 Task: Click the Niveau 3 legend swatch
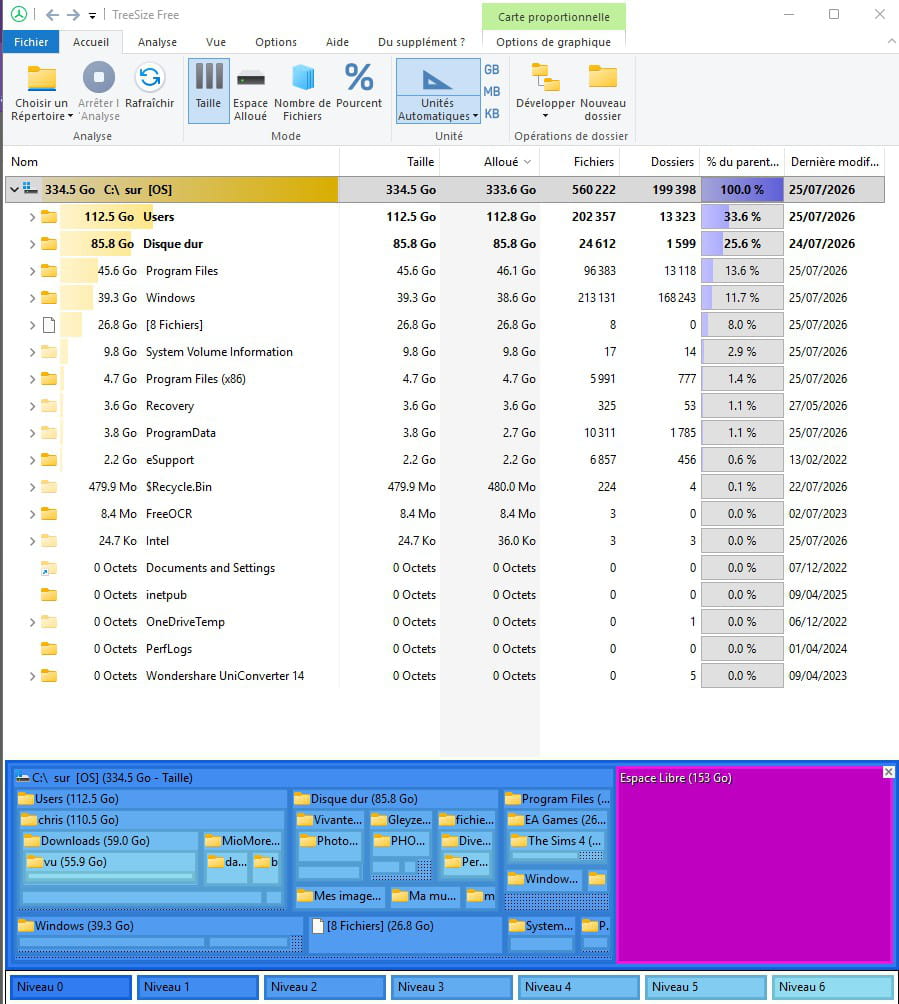(451, 987)
